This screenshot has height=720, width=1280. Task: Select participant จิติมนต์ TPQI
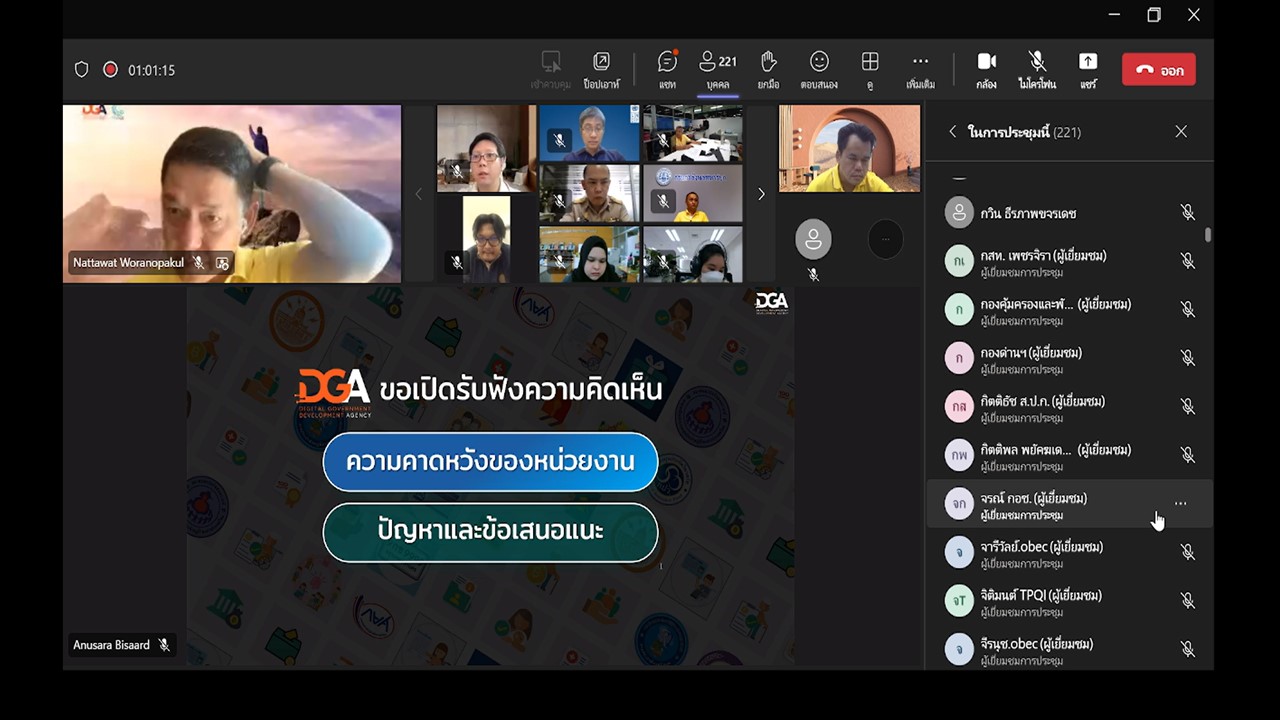(1069, 600)
